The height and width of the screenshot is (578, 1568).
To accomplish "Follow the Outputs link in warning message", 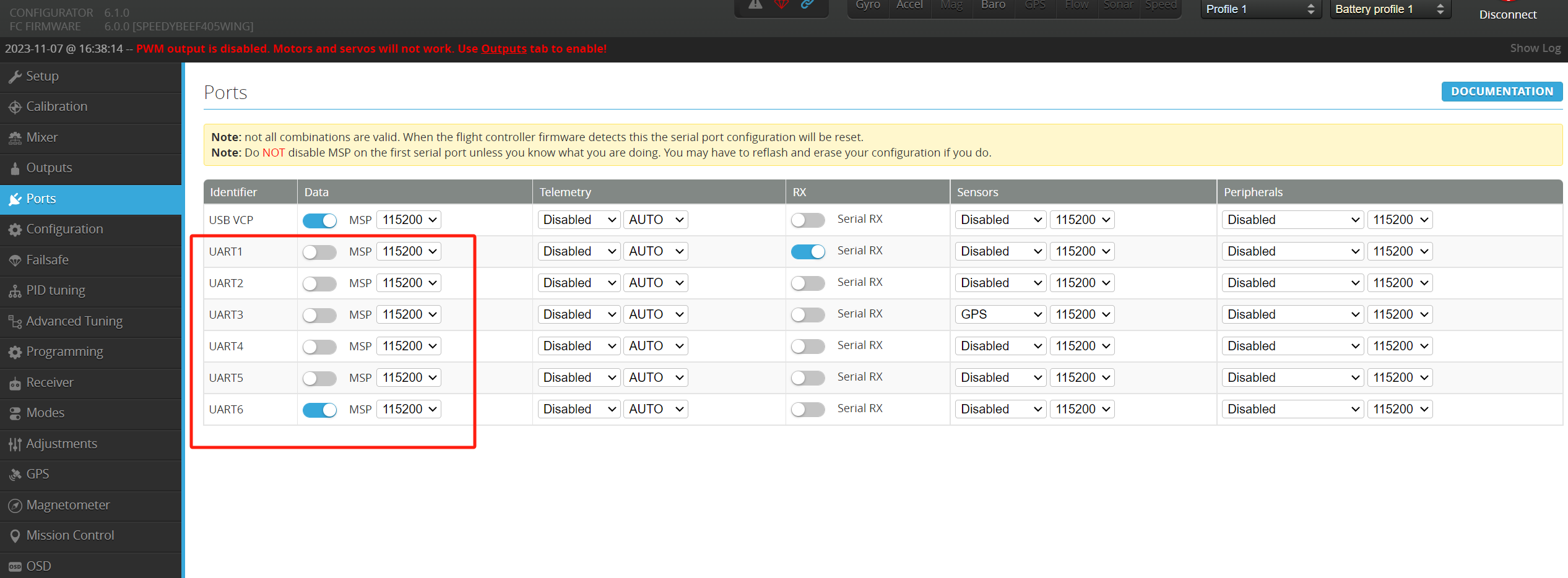I will 503,49.
